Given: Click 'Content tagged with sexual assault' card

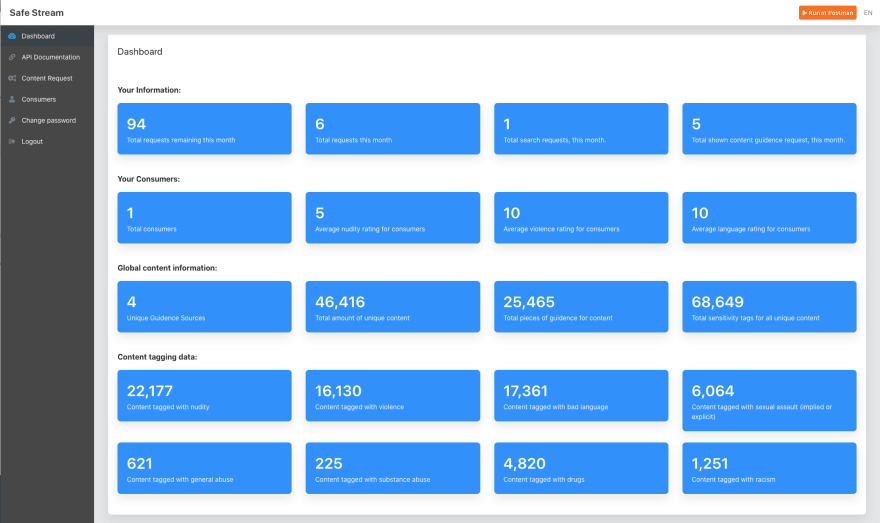Looking at the screenshot, I should coord(769,401).
